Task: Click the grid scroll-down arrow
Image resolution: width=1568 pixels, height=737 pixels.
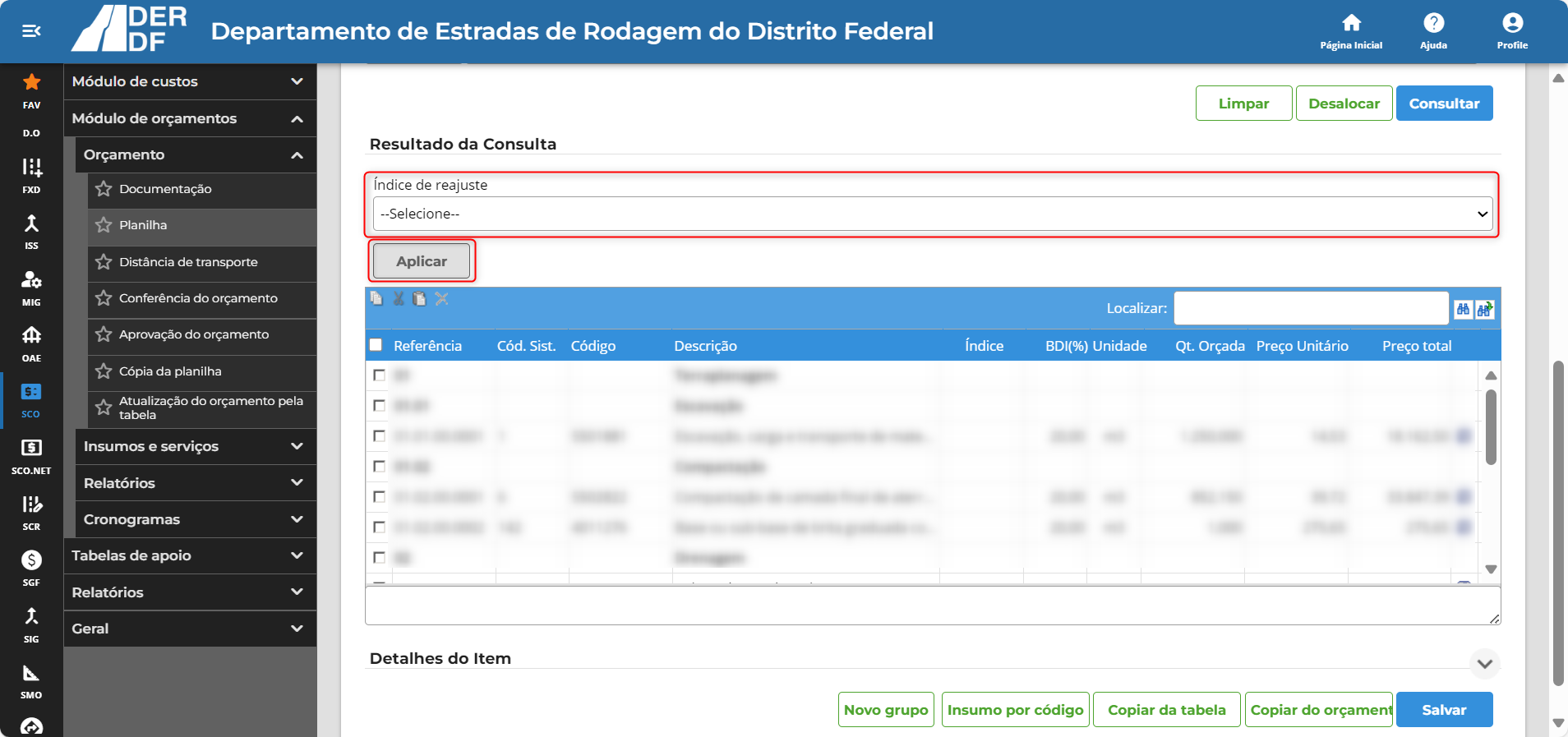Action: click(x=1491, y=569)
